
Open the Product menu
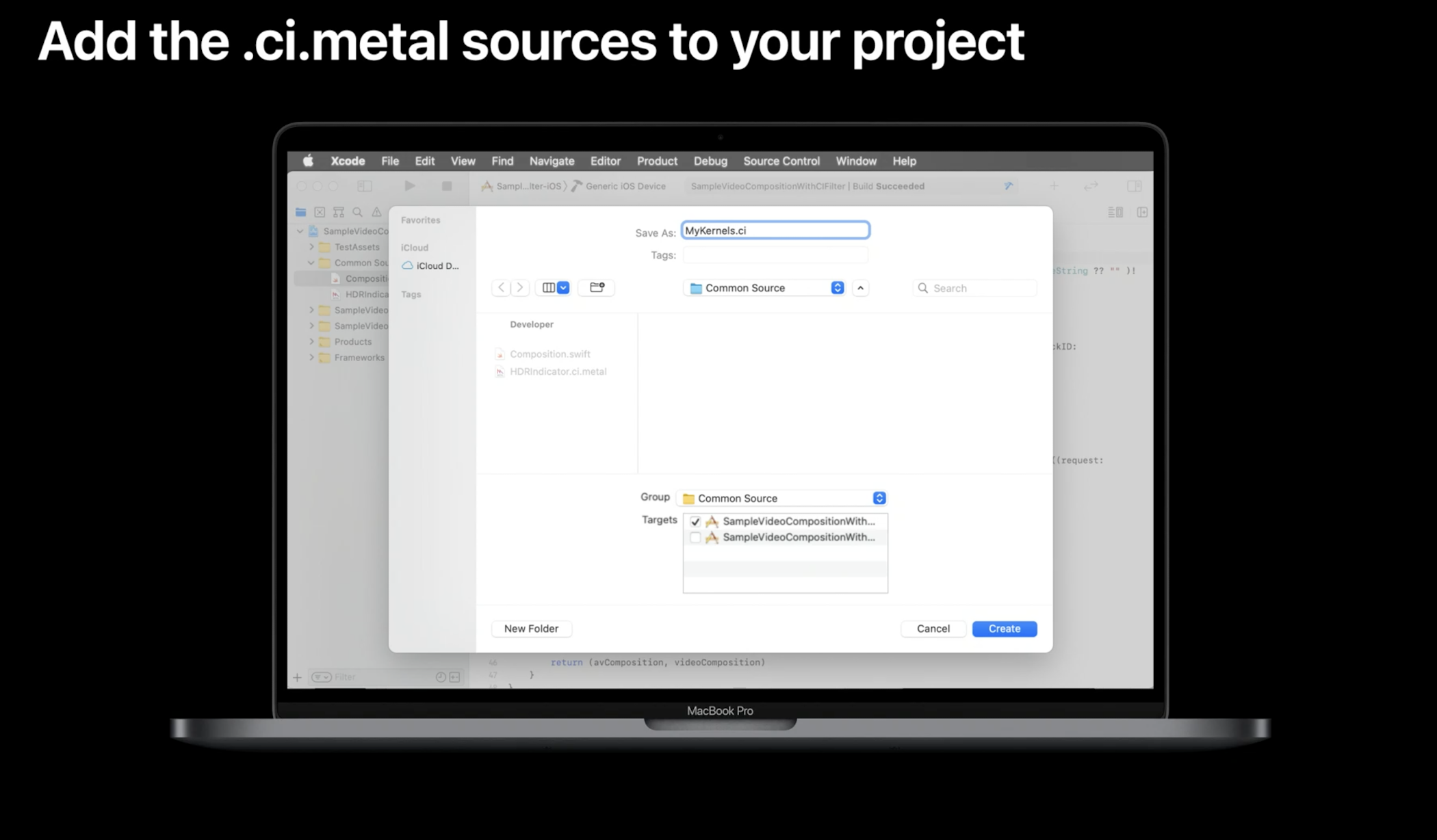pyautogui.click(x=657, y=161)
